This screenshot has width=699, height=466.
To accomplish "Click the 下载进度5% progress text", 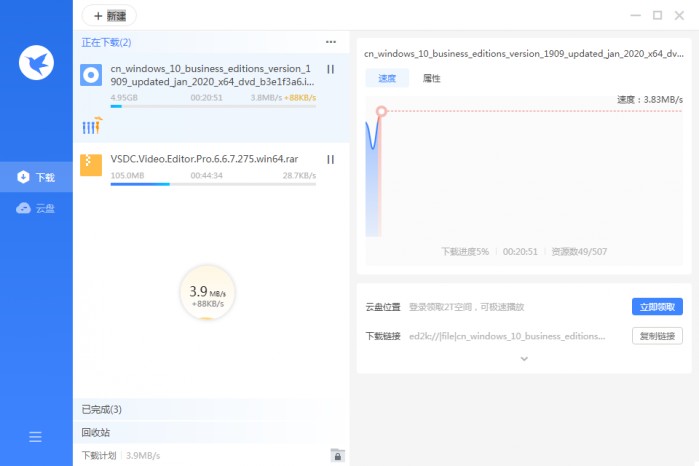I will point(465,252).
